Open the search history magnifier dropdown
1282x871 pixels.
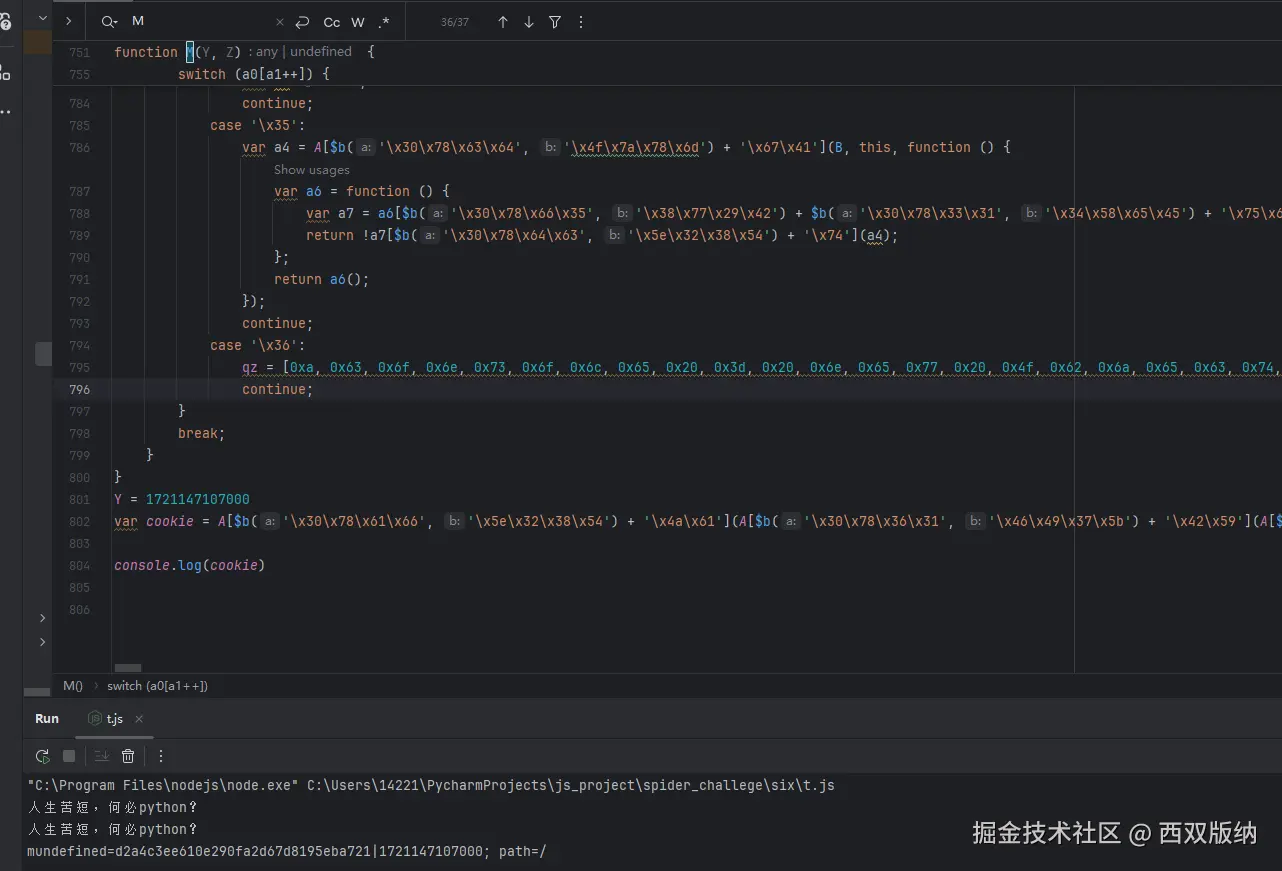click(x=109, y=22)
